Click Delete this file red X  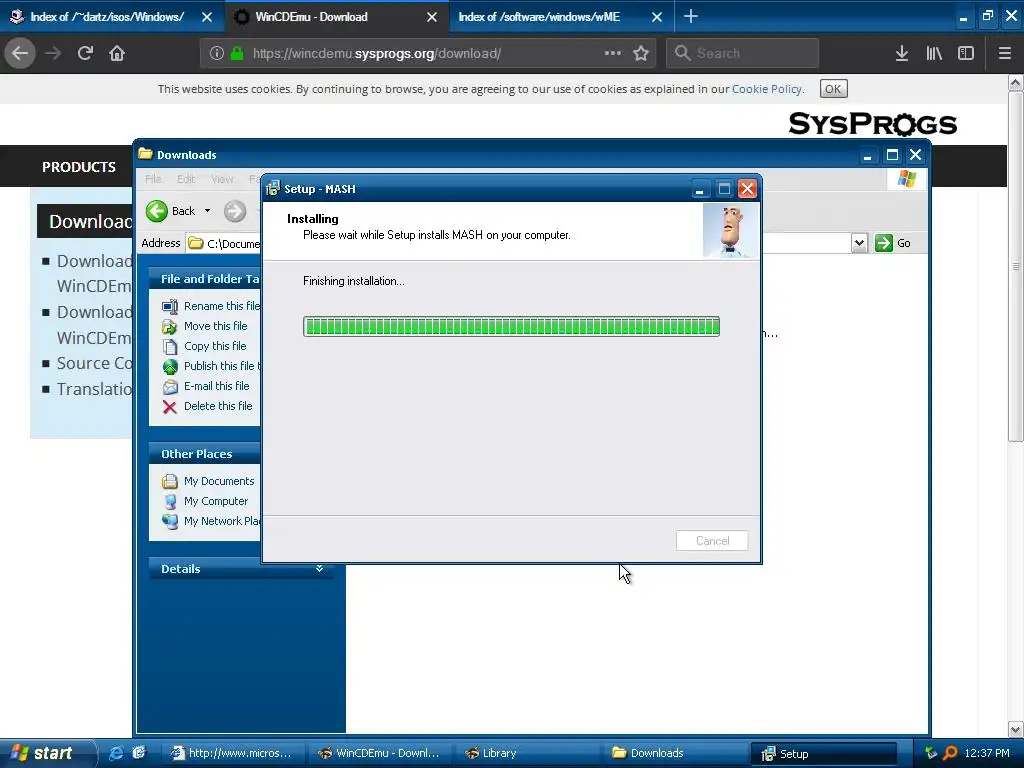(x=170, y=407)
